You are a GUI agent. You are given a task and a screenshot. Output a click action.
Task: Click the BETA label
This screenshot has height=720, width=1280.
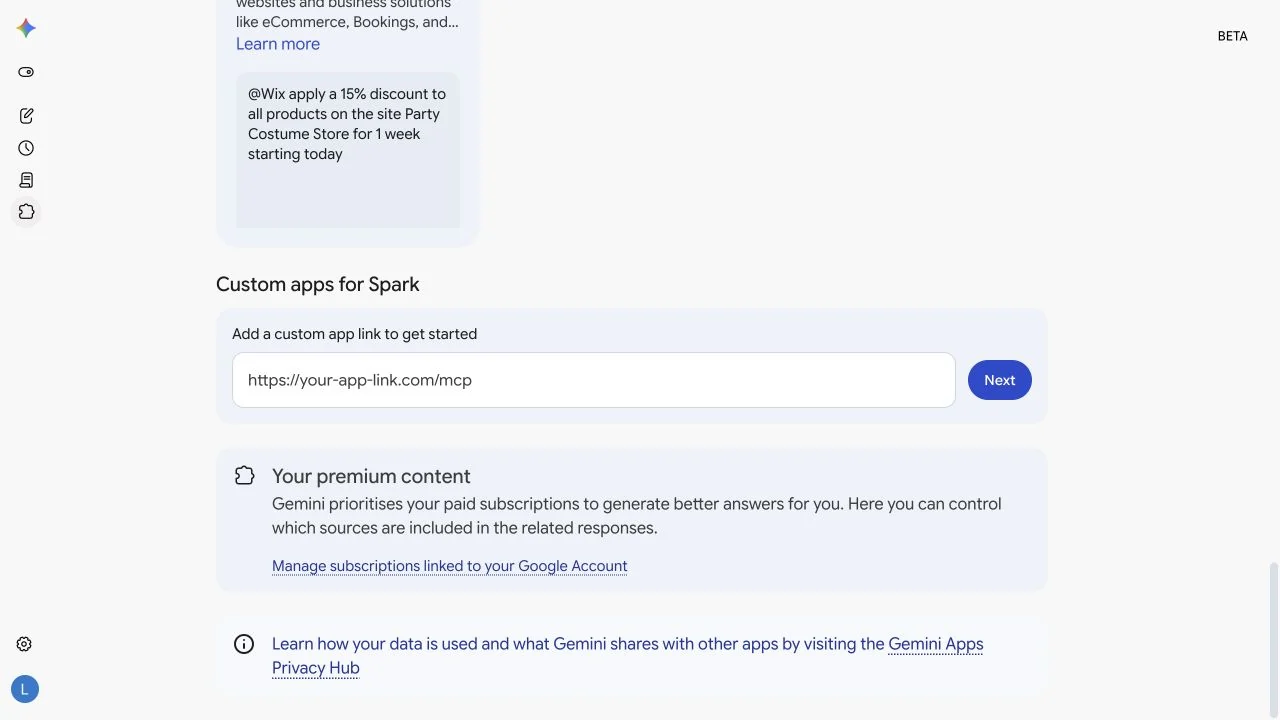pos(1232,36)
